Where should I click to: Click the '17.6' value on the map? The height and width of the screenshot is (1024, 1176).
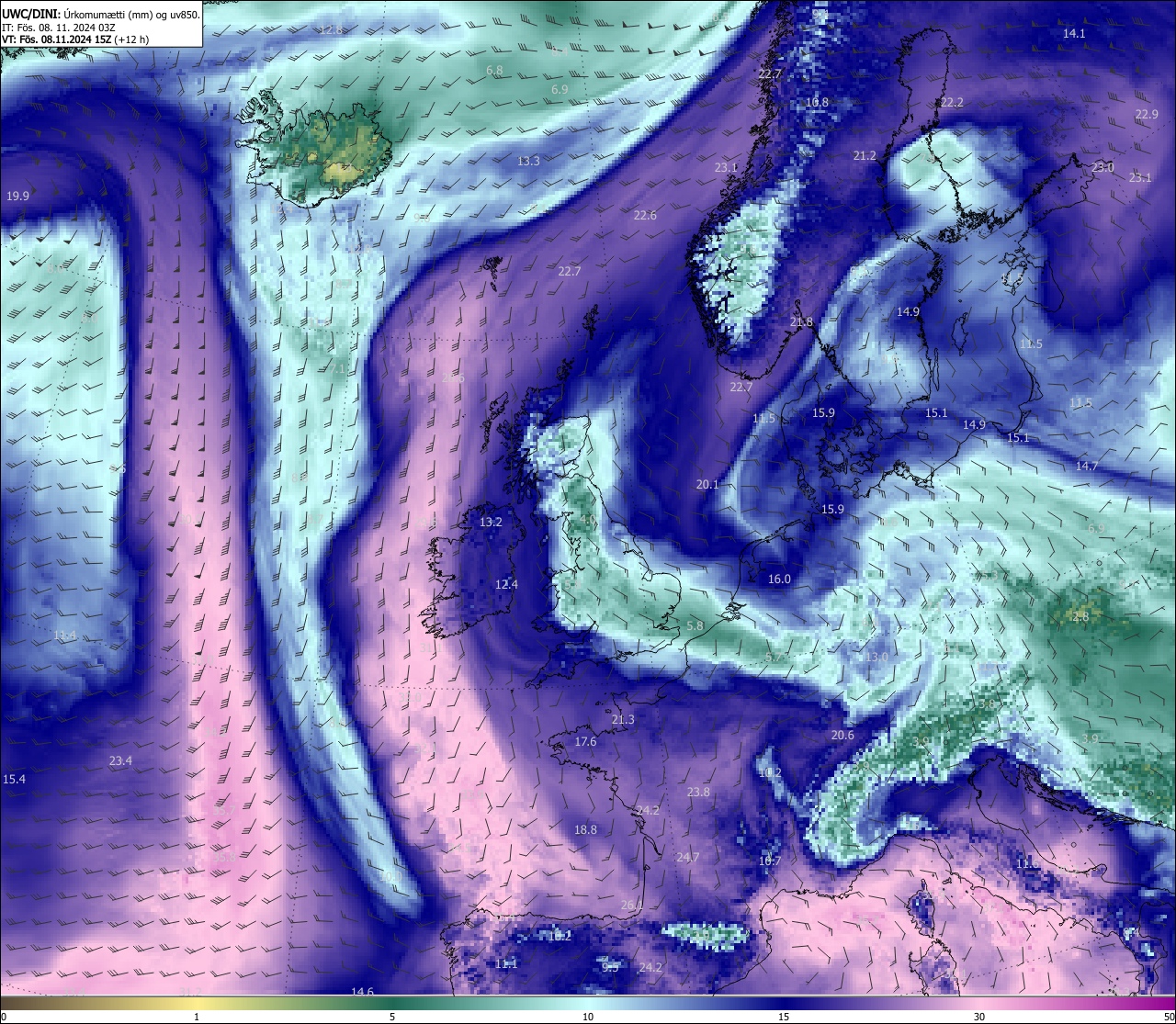point(585,742)
